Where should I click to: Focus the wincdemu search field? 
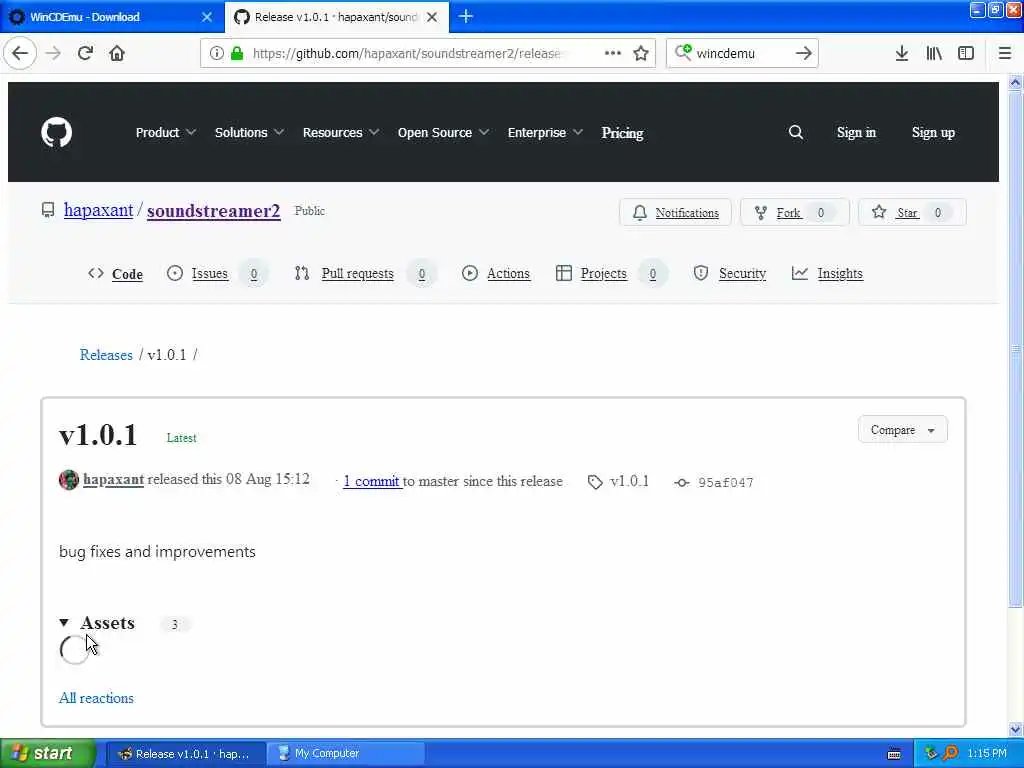click(x=742, y=54)
